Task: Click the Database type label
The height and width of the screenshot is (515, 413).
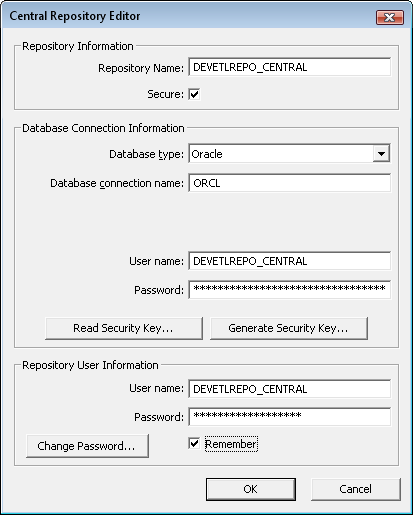Action: click(x=146, y=154)
